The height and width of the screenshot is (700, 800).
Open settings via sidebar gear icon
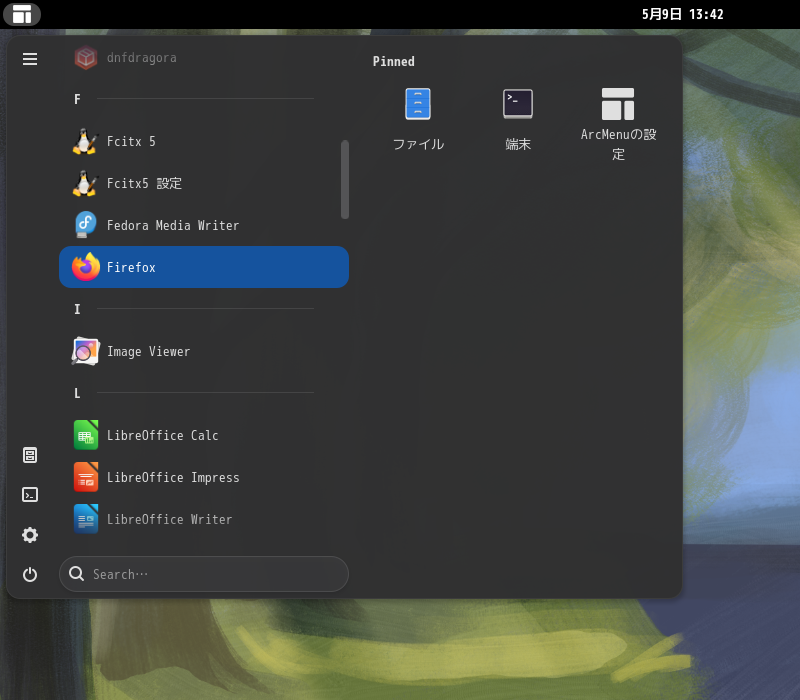30,535
